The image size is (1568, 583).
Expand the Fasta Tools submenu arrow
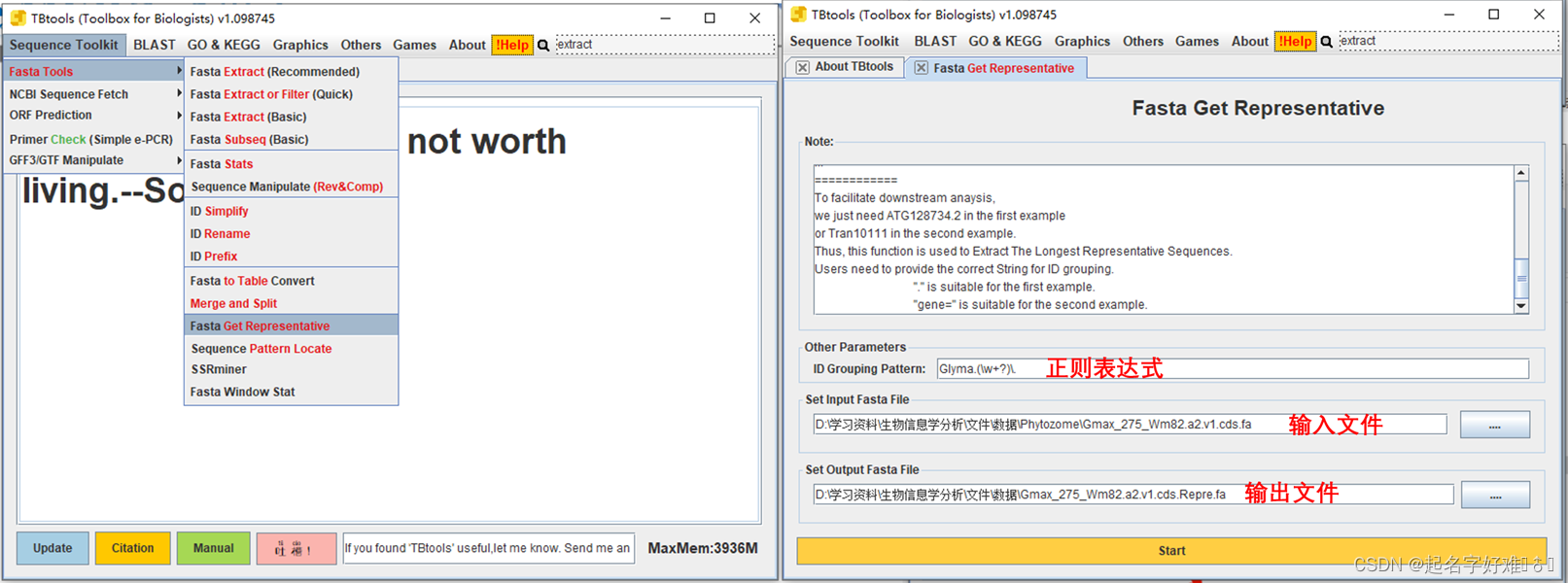[179, 71]
